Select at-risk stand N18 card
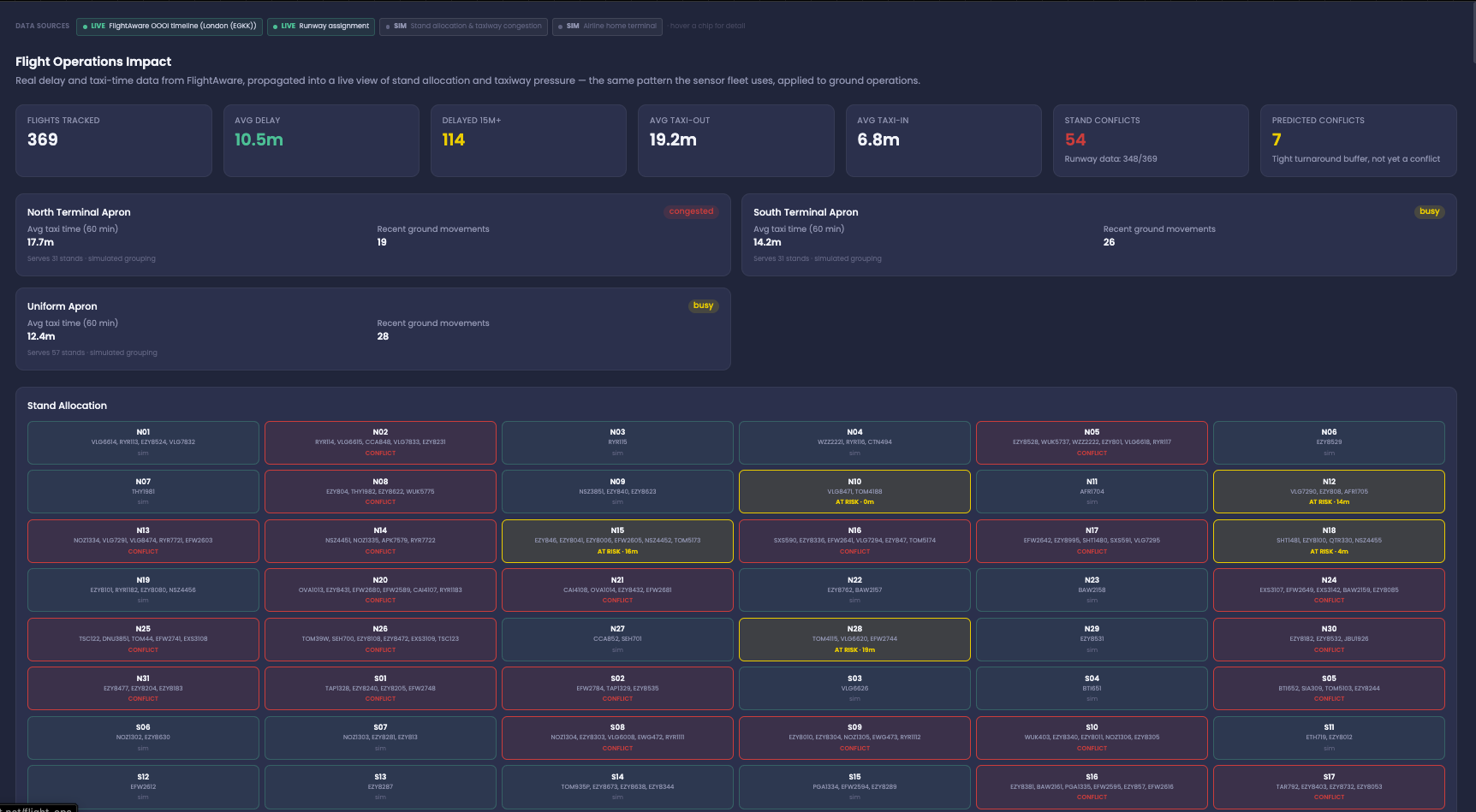Screen dimensions: 1476x812 (1329, 541)
